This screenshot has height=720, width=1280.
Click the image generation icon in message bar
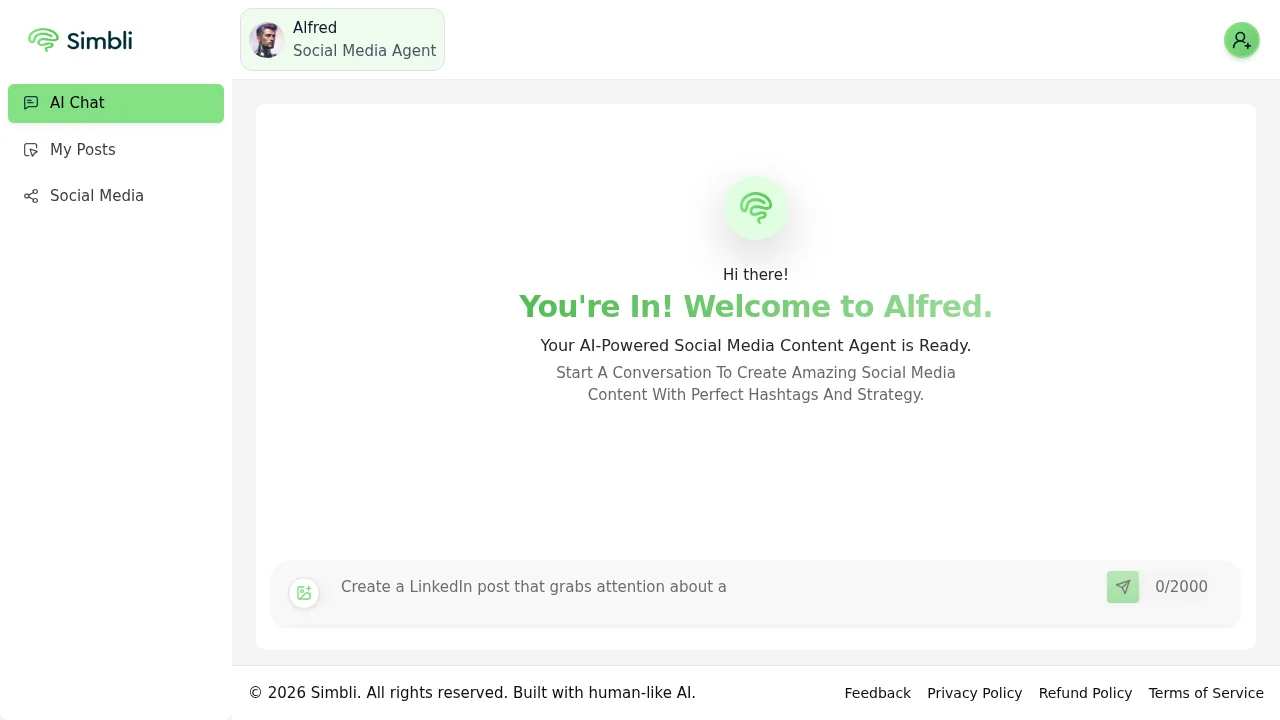(304, 592)
